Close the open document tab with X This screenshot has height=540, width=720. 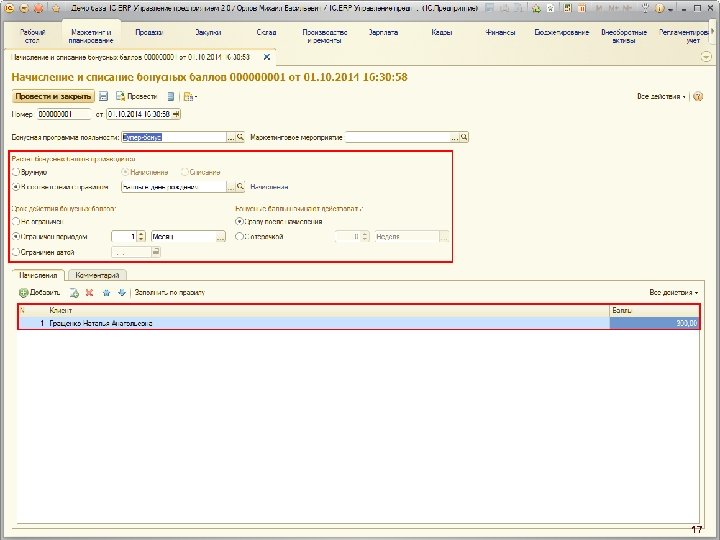(267, 57)
